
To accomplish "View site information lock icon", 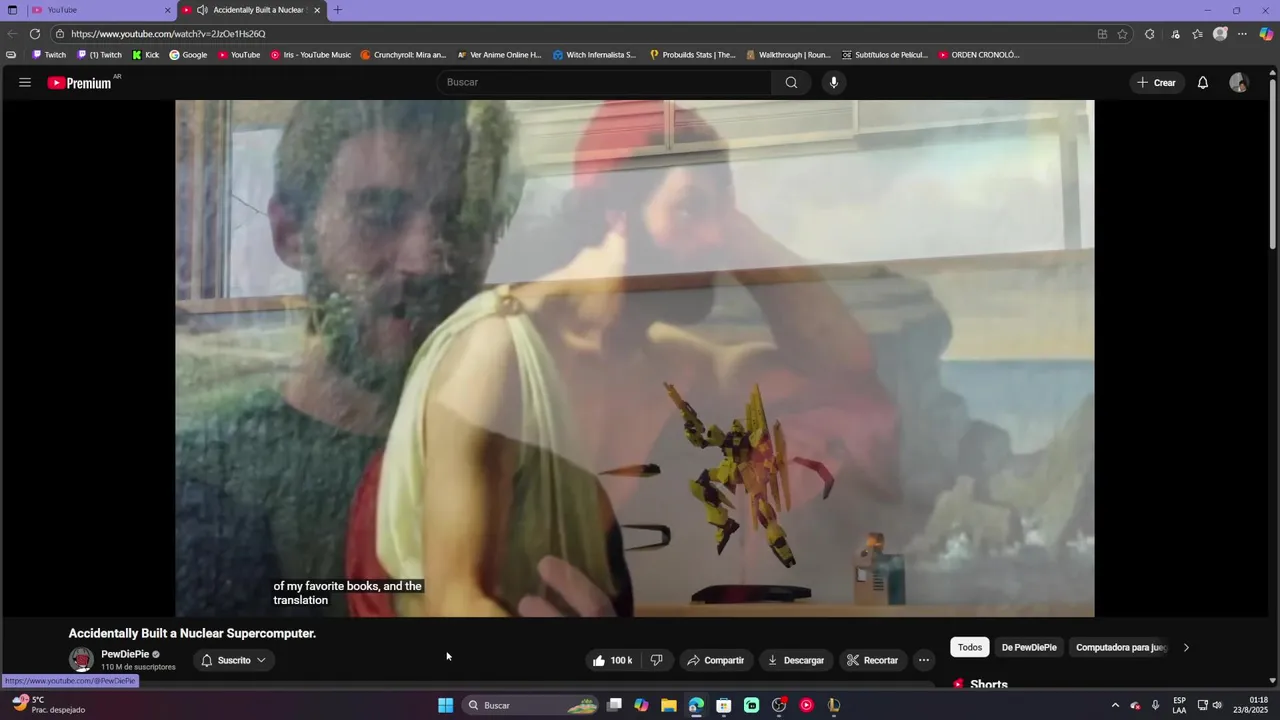I will point(60,33).
